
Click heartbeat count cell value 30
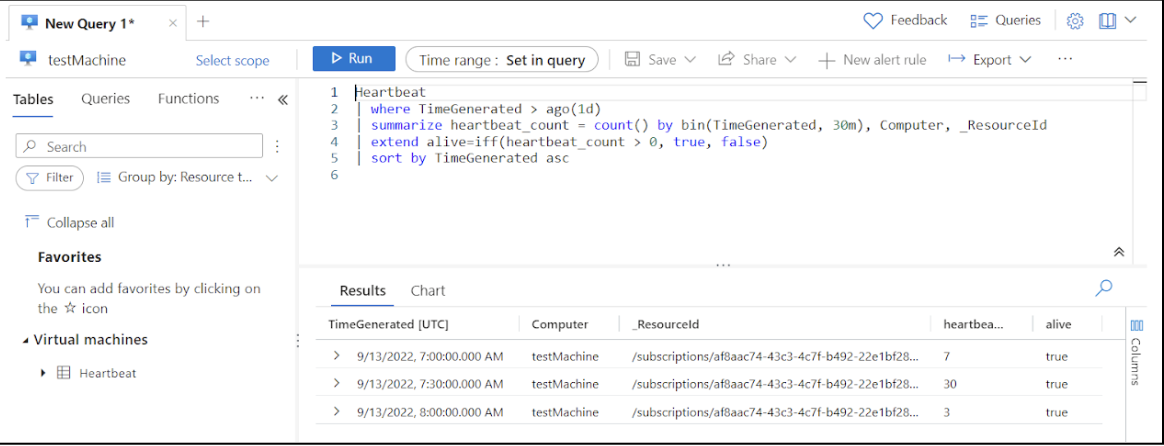pos(950,384)
